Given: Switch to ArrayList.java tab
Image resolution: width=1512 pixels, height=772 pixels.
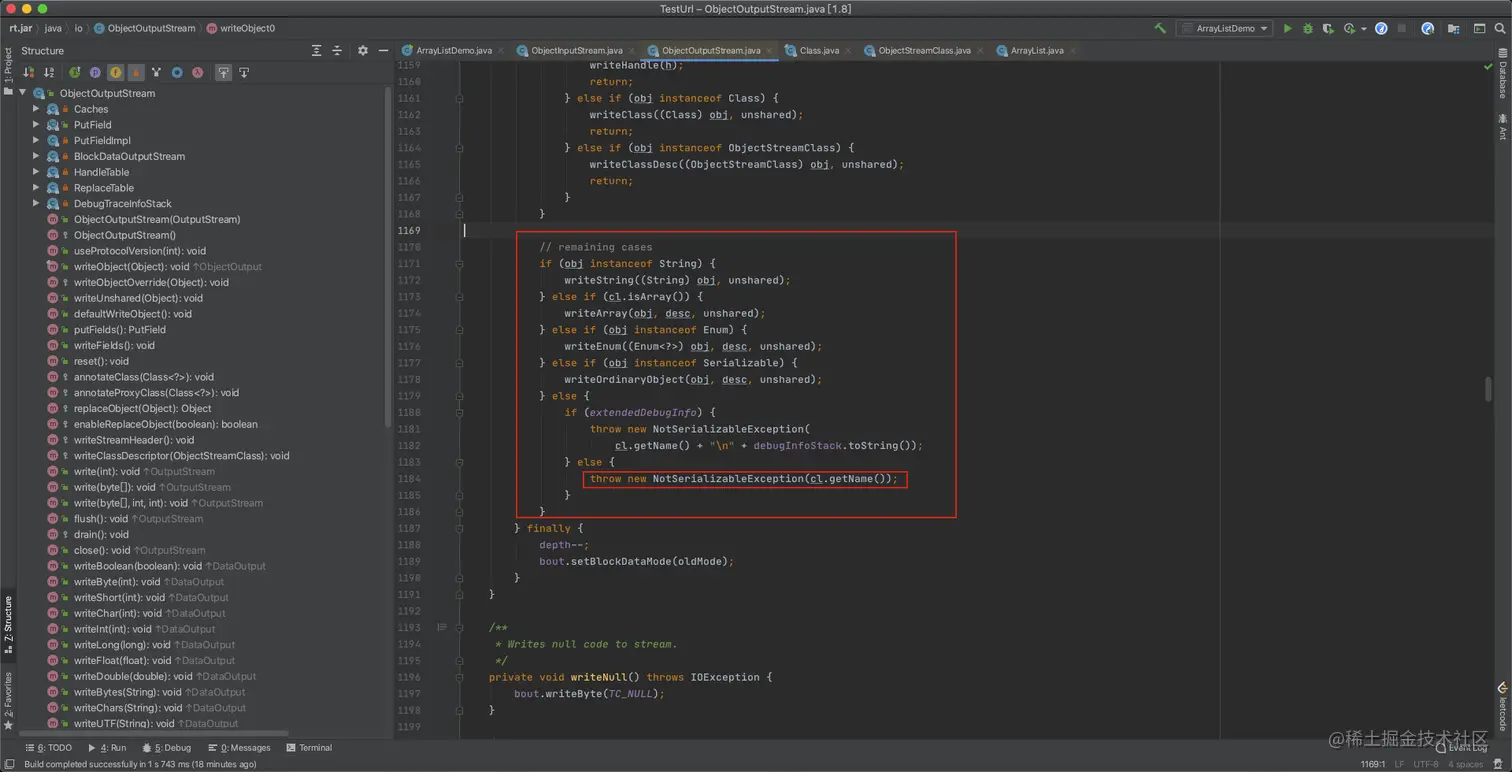Looking at the screenshot, I should pyautogui.click(x=1036, y=50).
